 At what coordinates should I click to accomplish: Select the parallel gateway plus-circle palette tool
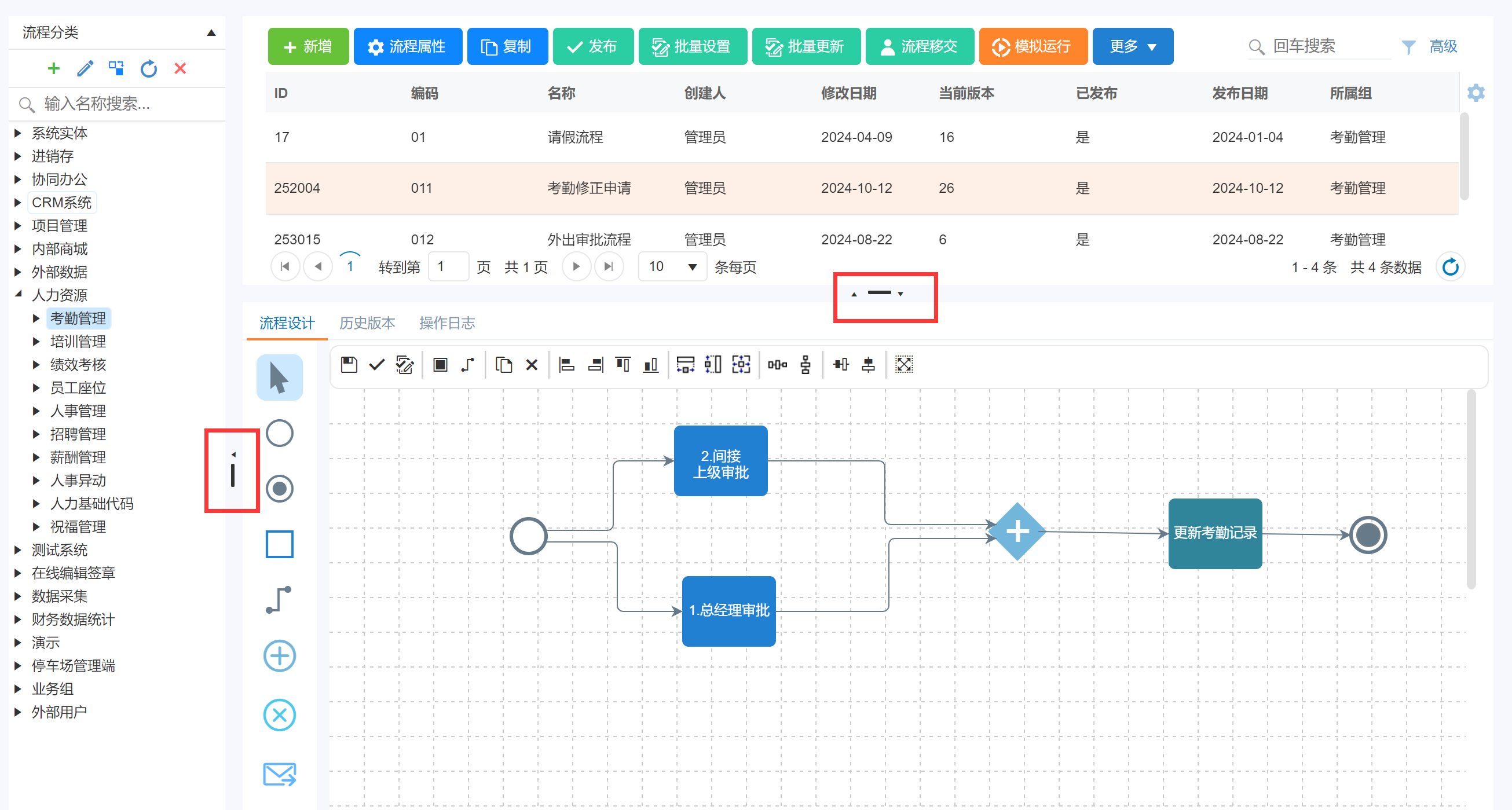pyautogui.click(x=279, y=655)
